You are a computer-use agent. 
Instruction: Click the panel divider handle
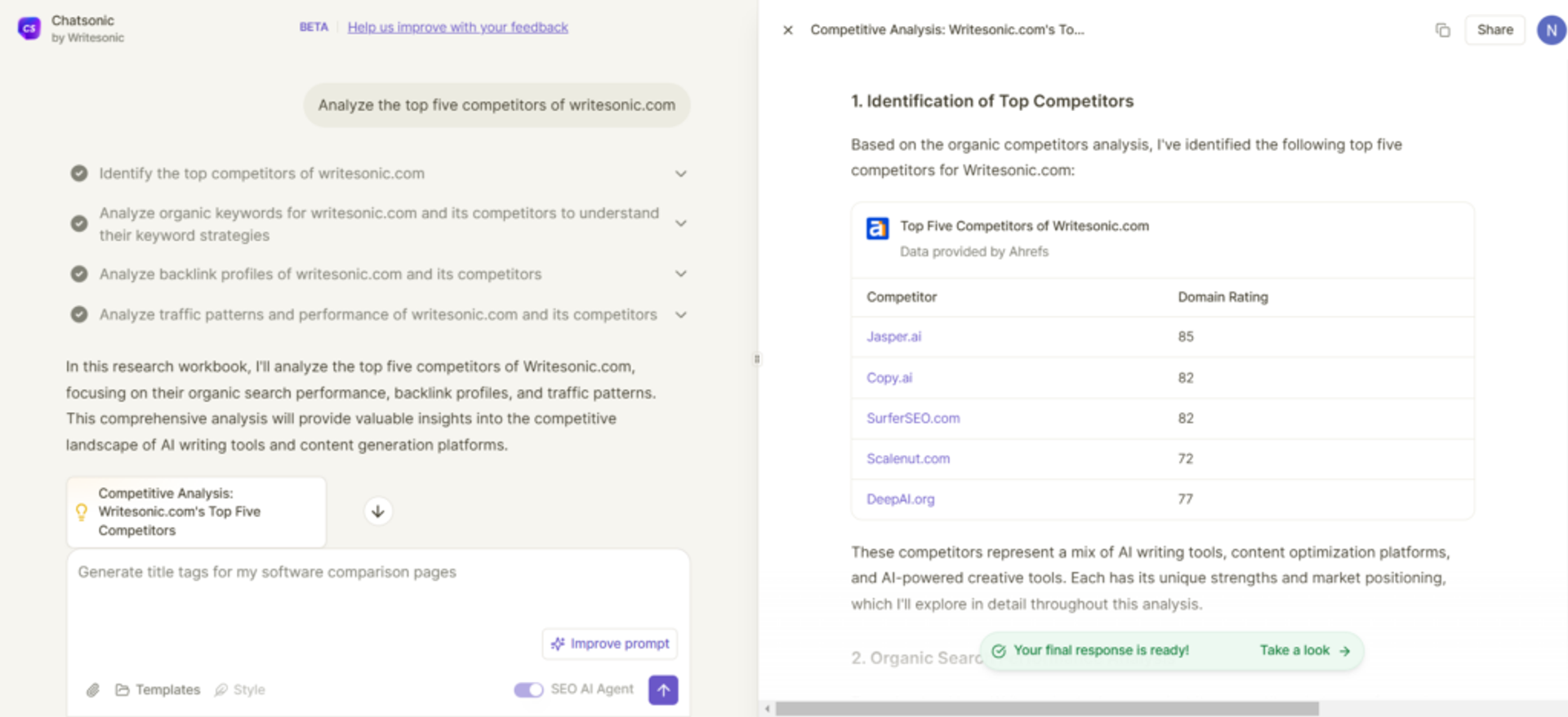757,358
